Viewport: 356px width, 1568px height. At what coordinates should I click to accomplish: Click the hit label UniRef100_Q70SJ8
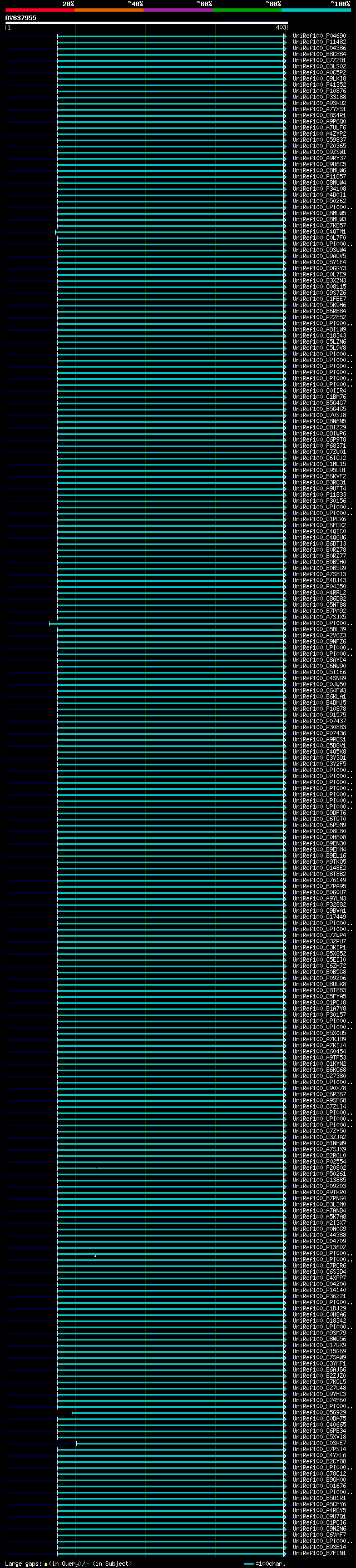coord(319,415)
